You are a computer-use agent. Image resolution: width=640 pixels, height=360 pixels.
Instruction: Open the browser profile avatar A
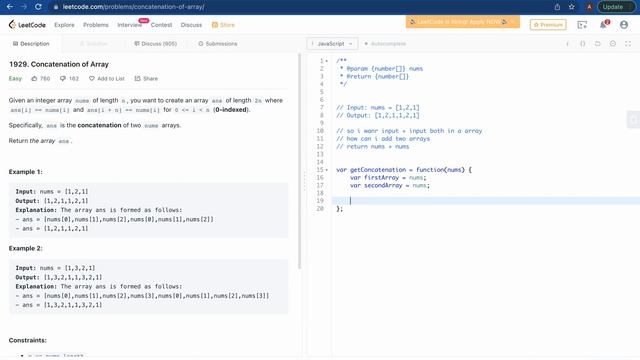589,7
